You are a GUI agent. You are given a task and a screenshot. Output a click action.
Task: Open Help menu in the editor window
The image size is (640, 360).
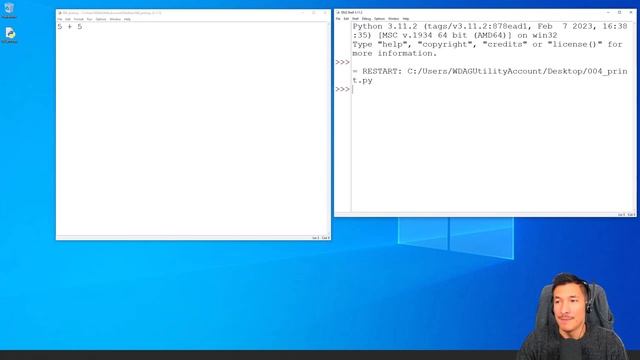click(127, 19)
